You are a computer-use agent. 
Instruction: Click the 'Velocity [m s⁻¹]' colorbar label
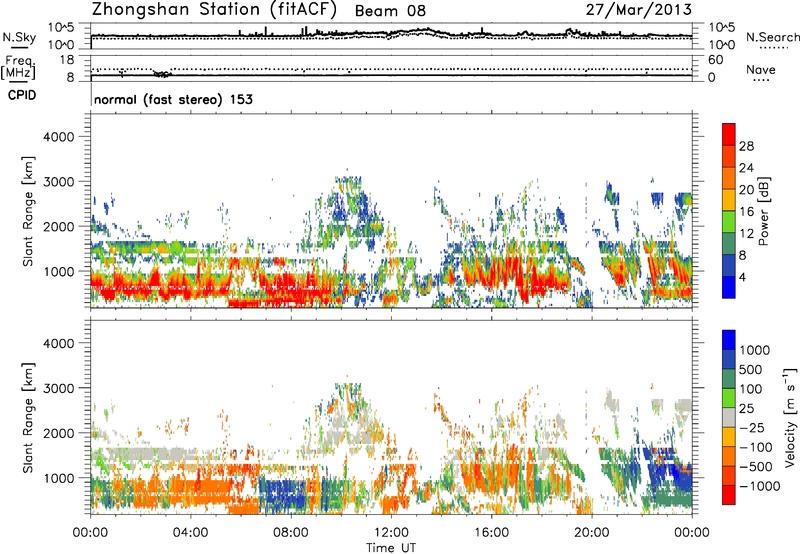(x=790, y=417)
